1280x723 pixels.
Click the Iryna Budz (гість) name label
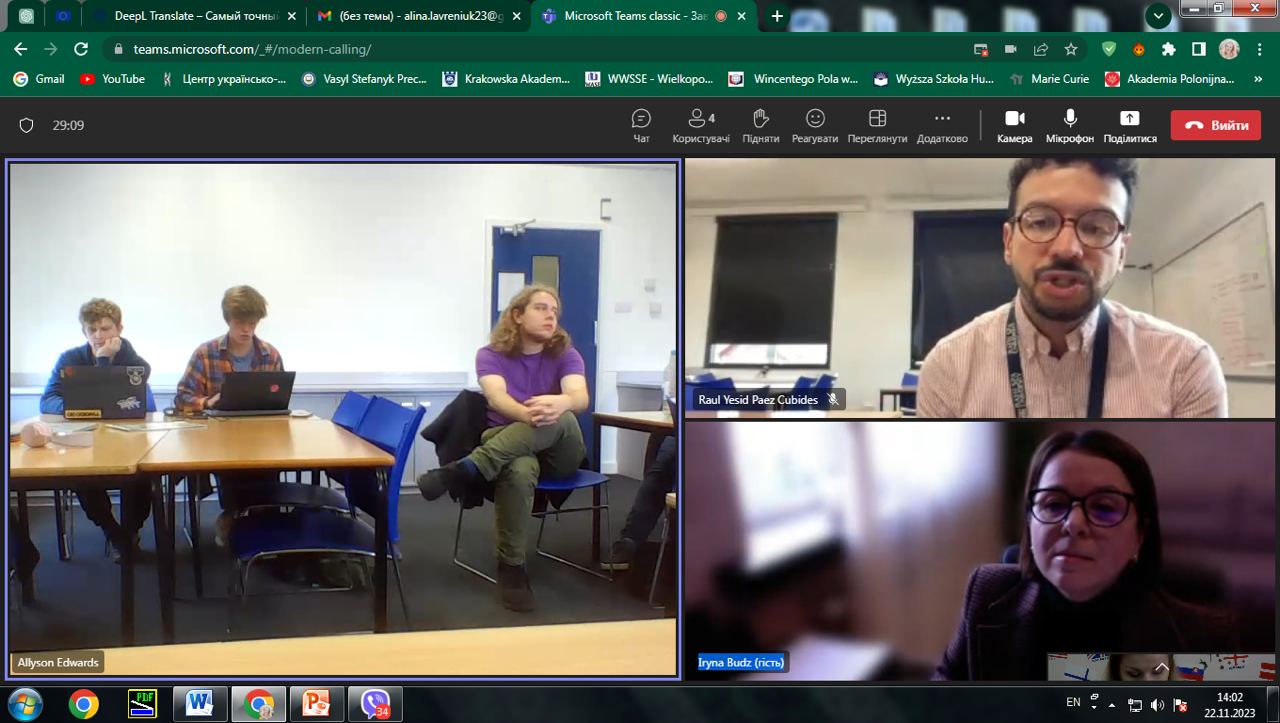tap(741, 662)
